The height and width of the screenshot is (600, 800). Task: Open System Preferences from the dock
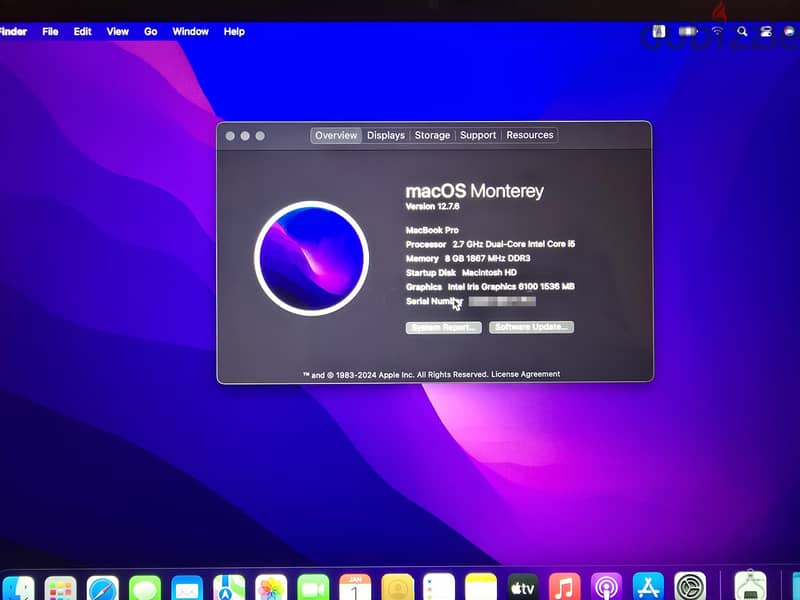(690, 588)
